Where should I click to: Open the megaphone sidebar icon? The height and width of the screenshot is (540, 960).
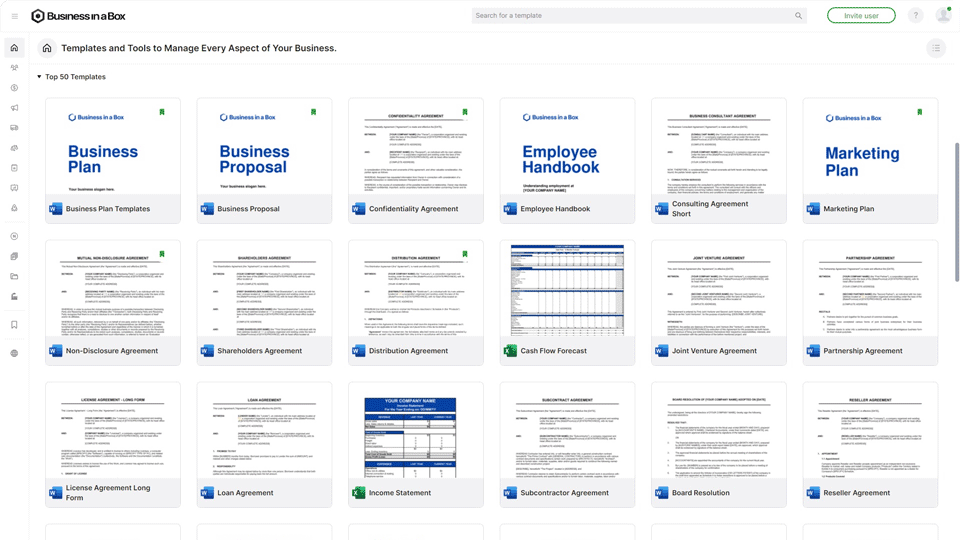pos(14,108)
